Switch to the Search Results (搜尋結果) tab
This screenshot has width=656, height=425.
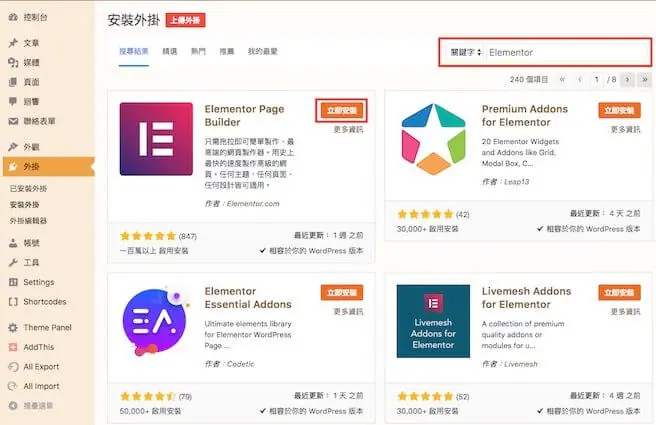pos(134,51)
